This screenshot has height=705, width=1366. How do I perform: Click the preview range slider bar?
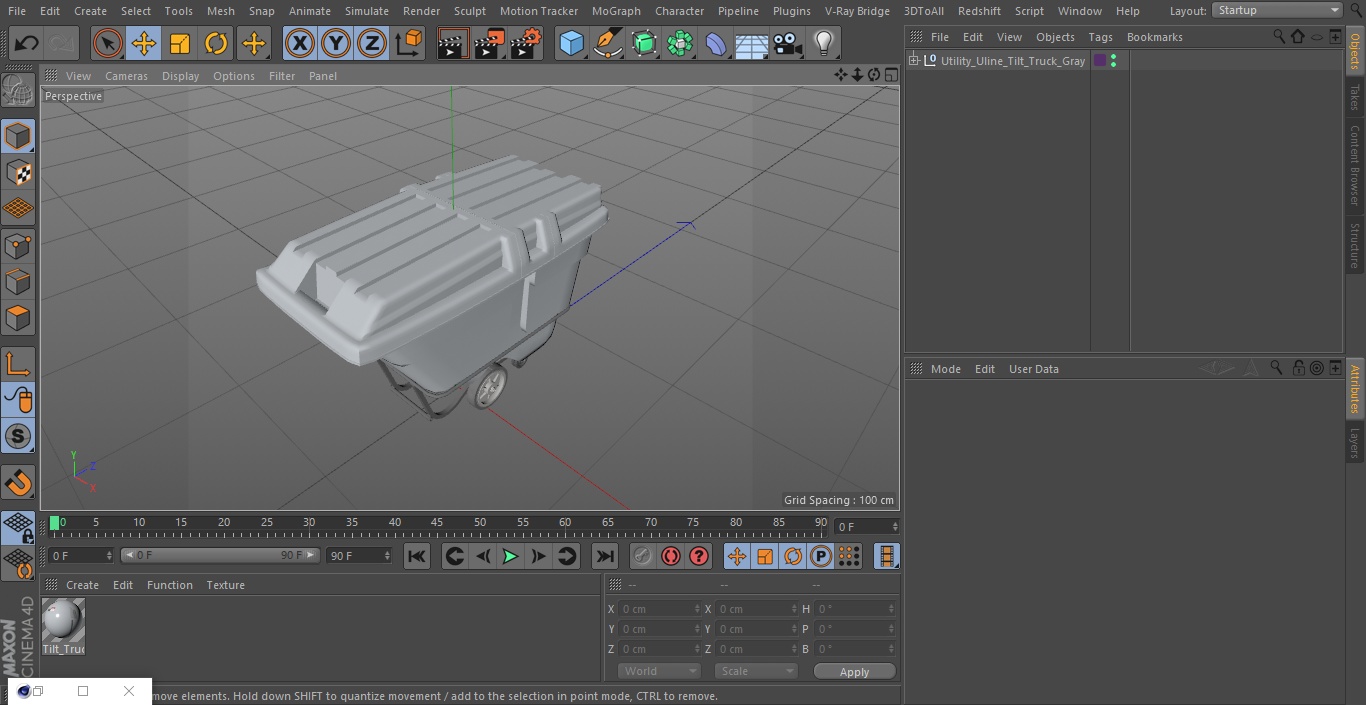pos(220,555)
